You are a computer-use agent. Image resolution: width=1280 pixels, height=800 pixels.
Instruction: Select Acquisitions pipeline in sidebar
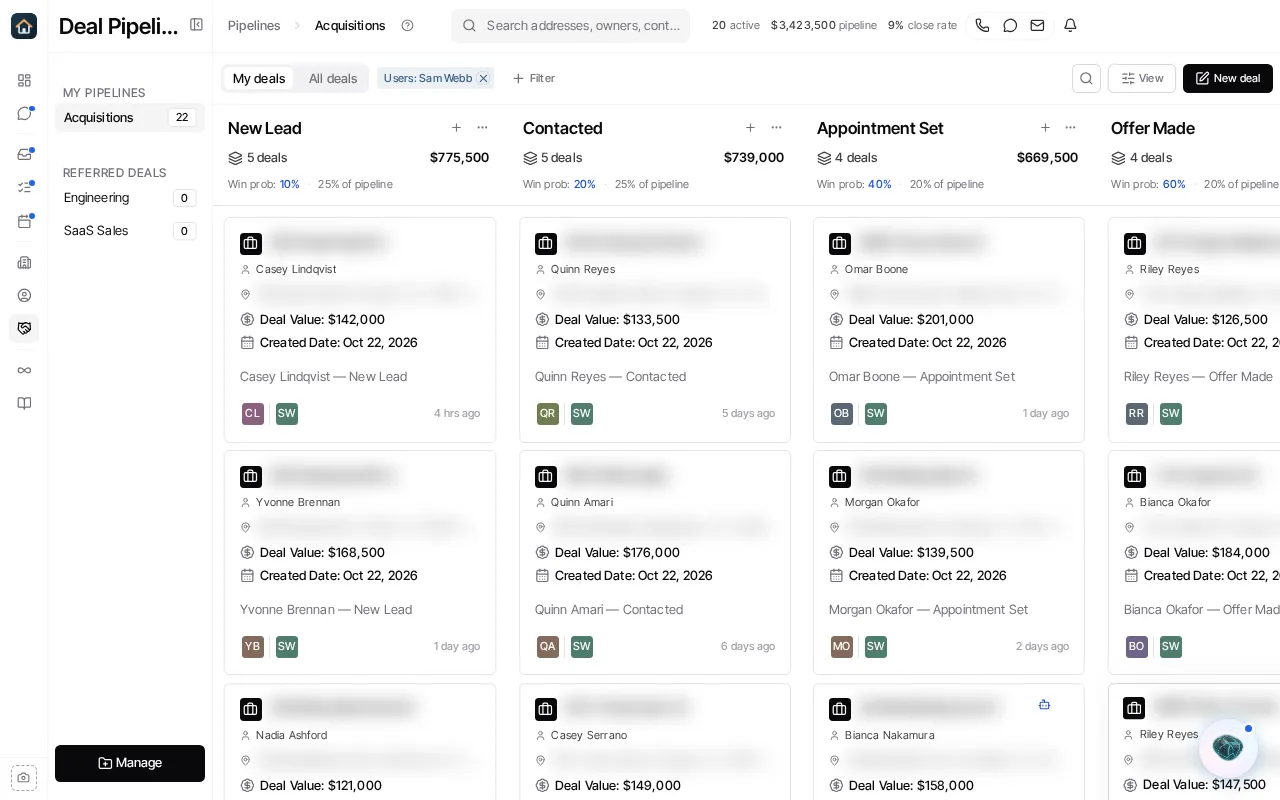point(130,117)
